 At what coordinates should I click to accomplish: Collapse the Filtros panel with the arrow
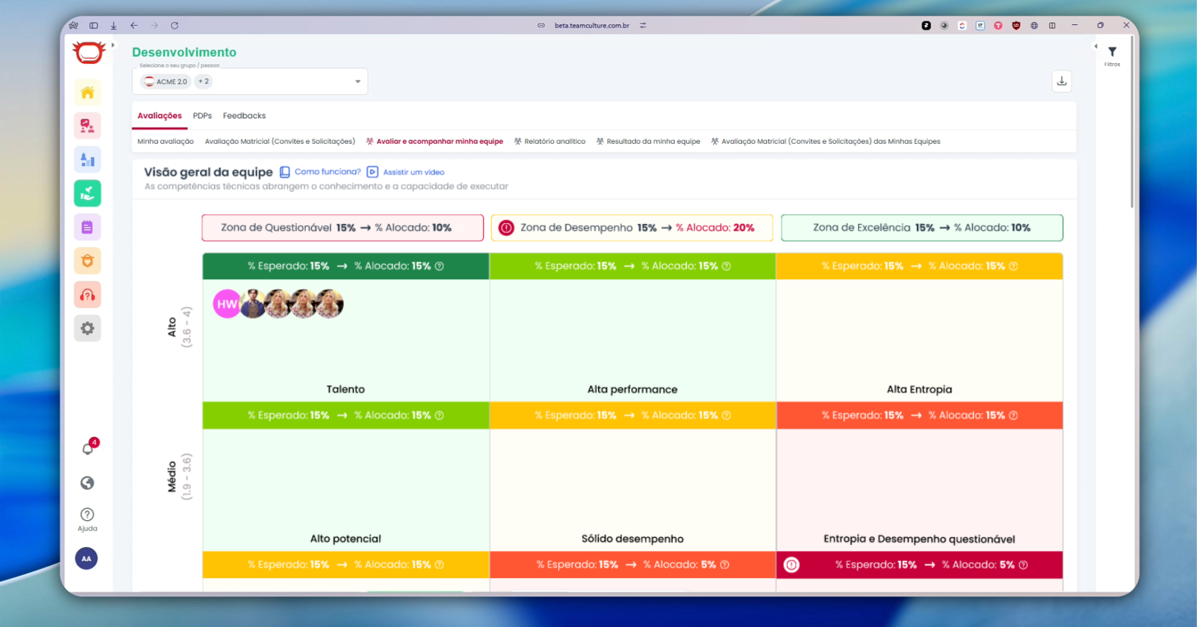(x=1095, y=46)
